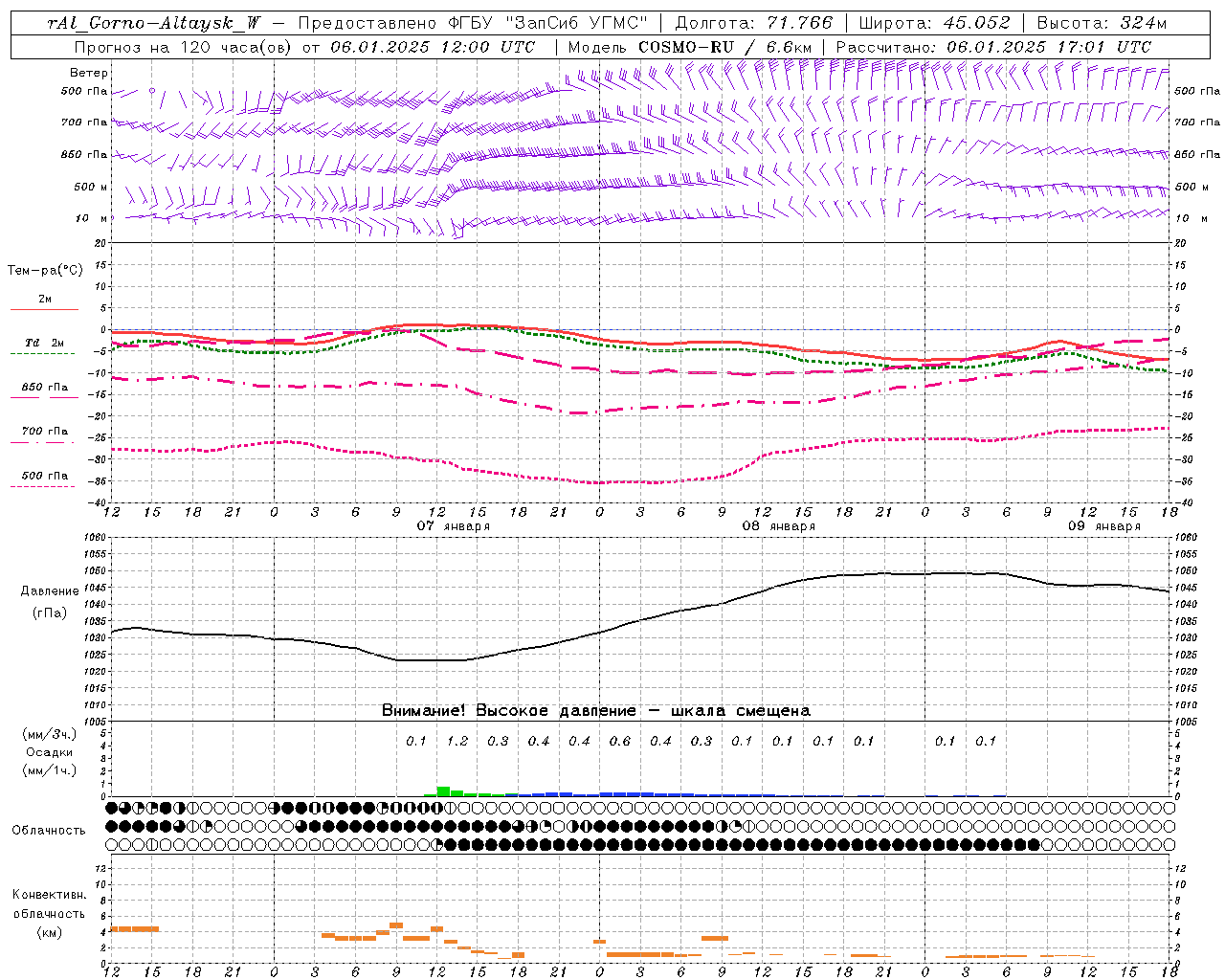This screenshot has height=980, width=1225.
Task: Click the 07 января date label
Action: [x=454, y=525]
